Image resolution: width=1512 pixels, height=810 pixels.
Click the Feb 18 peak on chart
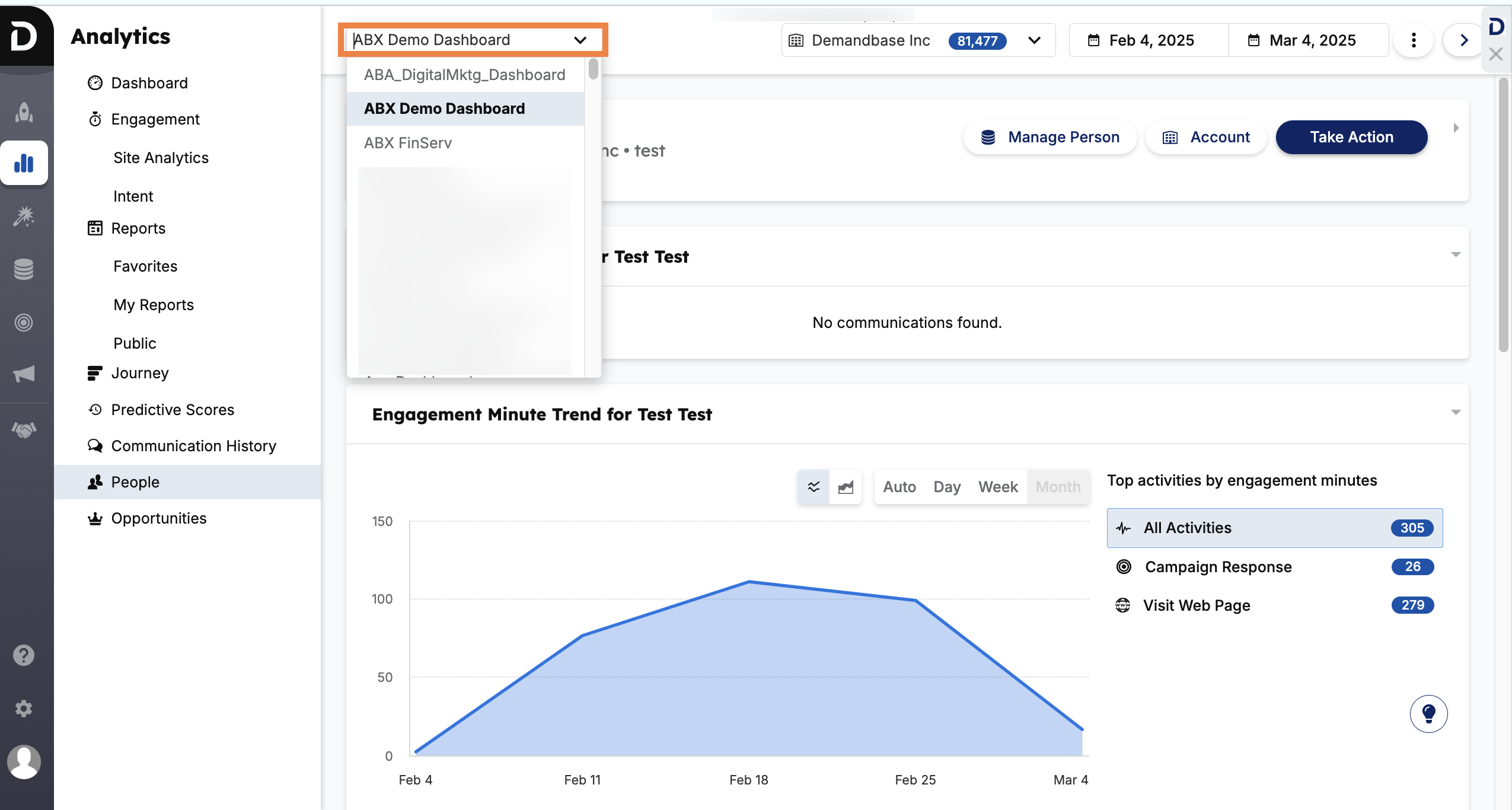point(749,582)
